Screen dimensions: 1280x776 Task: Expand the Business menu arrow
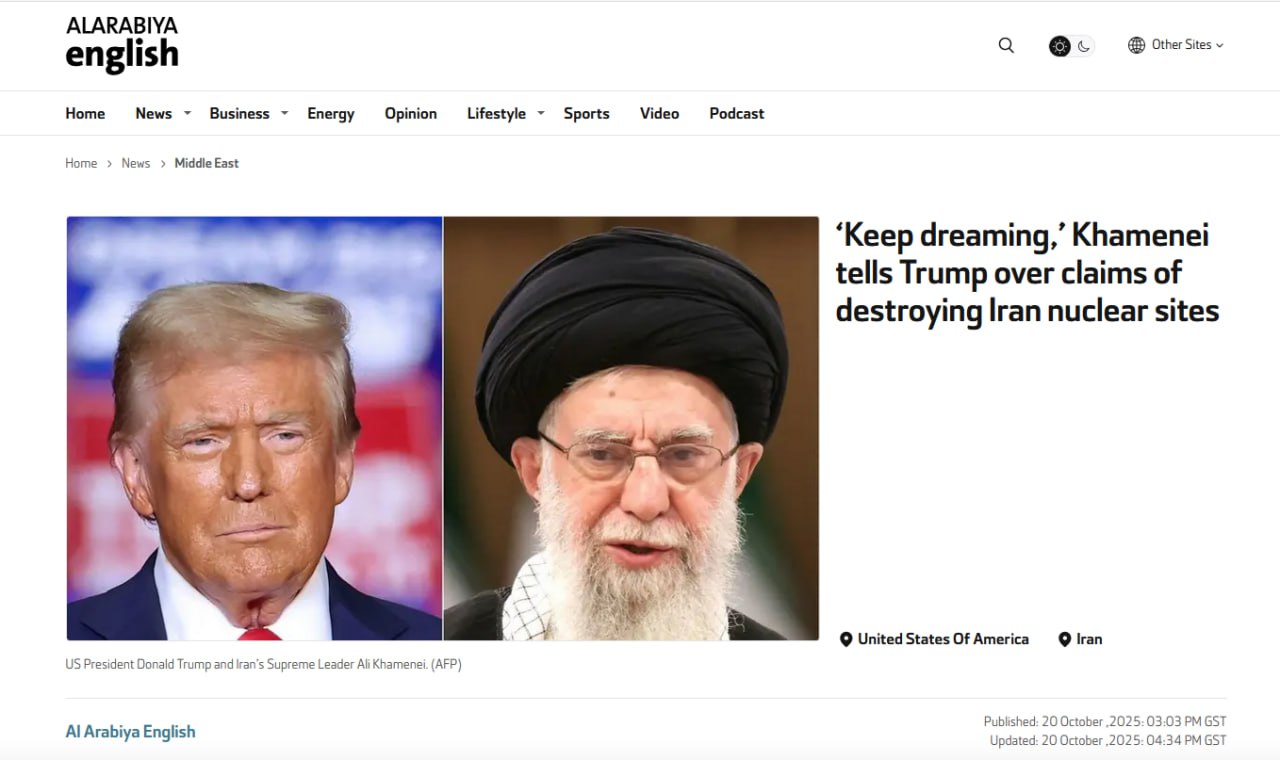tap(284, 113)
